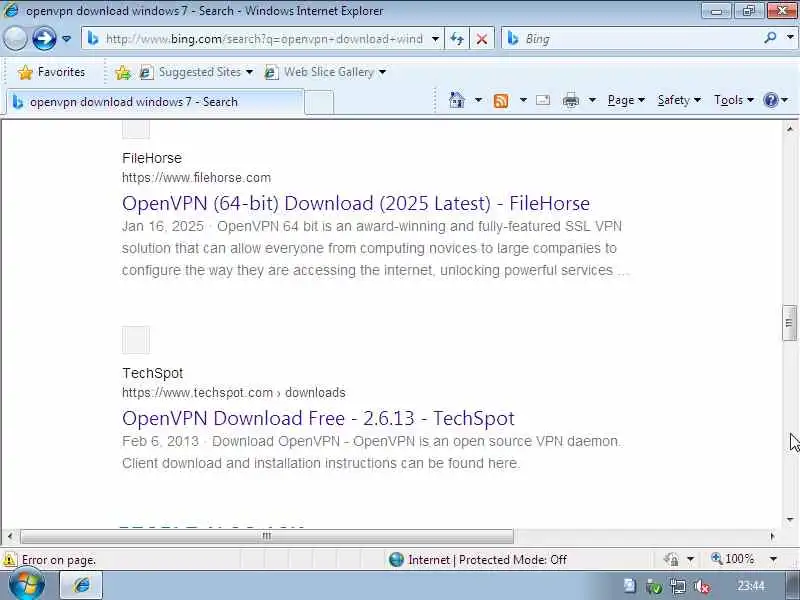Open the recent pages dropdown arrow

pos(66,39)
